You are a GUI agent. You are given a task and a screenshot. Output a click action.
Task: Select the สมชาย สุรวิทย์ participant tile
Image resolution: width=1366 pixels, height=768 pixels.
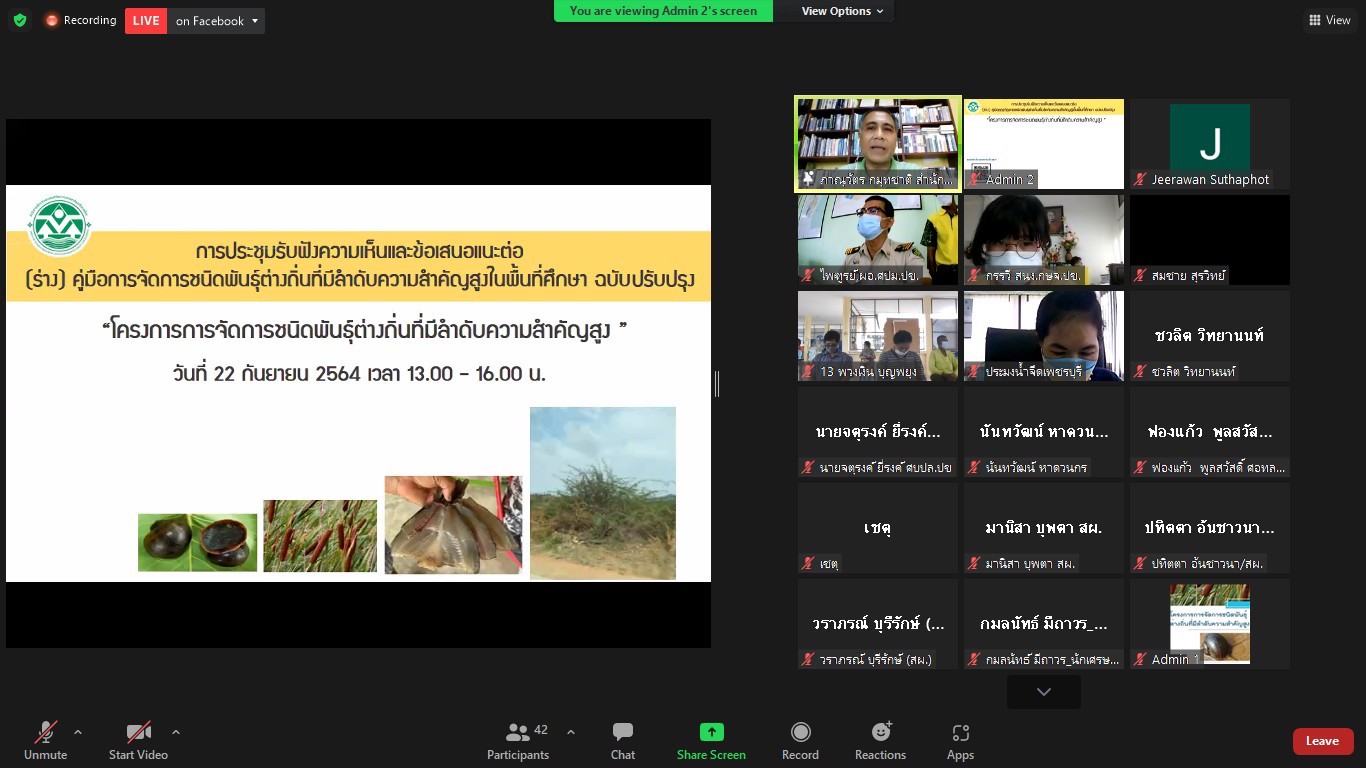pos(1210,240)
